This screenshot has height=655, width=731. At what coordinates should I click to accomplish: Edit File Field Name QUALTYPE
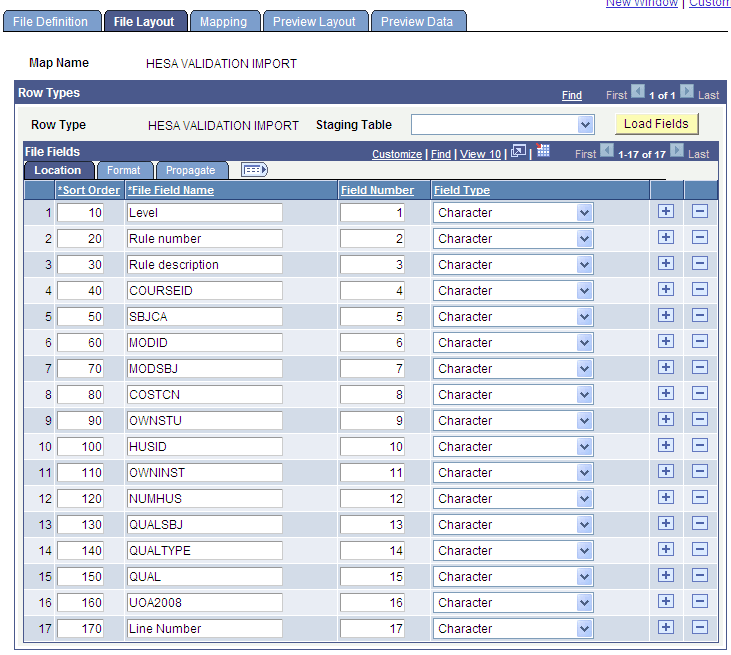point(205,551)
